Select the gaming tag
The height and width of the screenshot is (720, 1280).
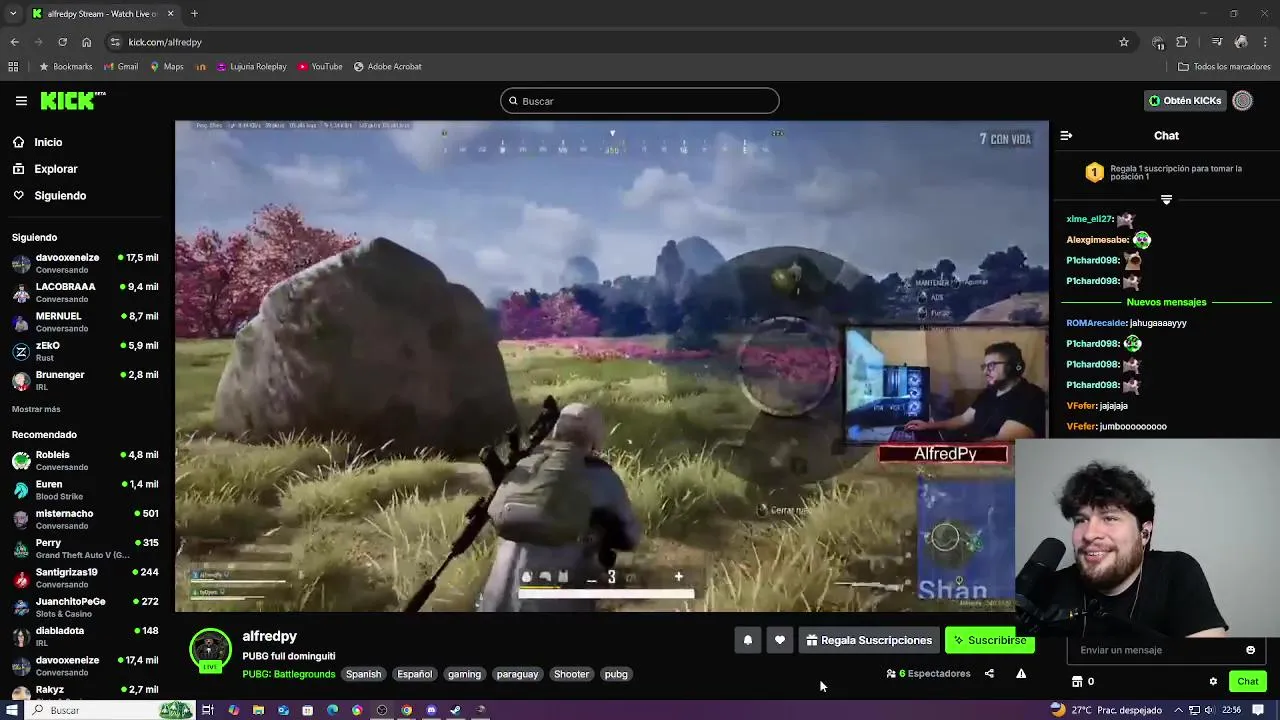click(464, 674)
